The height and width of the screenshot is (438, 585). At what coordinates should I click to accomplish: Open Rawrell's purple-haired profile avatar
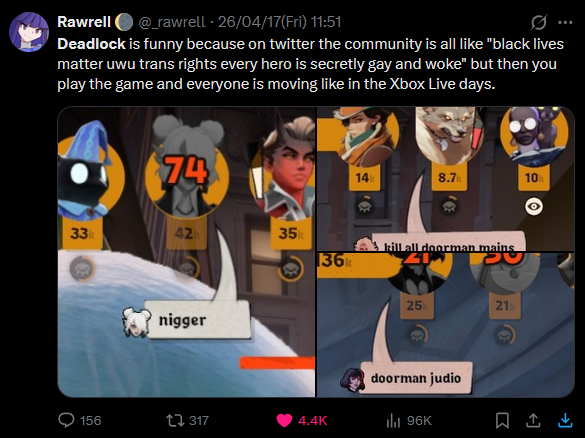coord(29,32)
